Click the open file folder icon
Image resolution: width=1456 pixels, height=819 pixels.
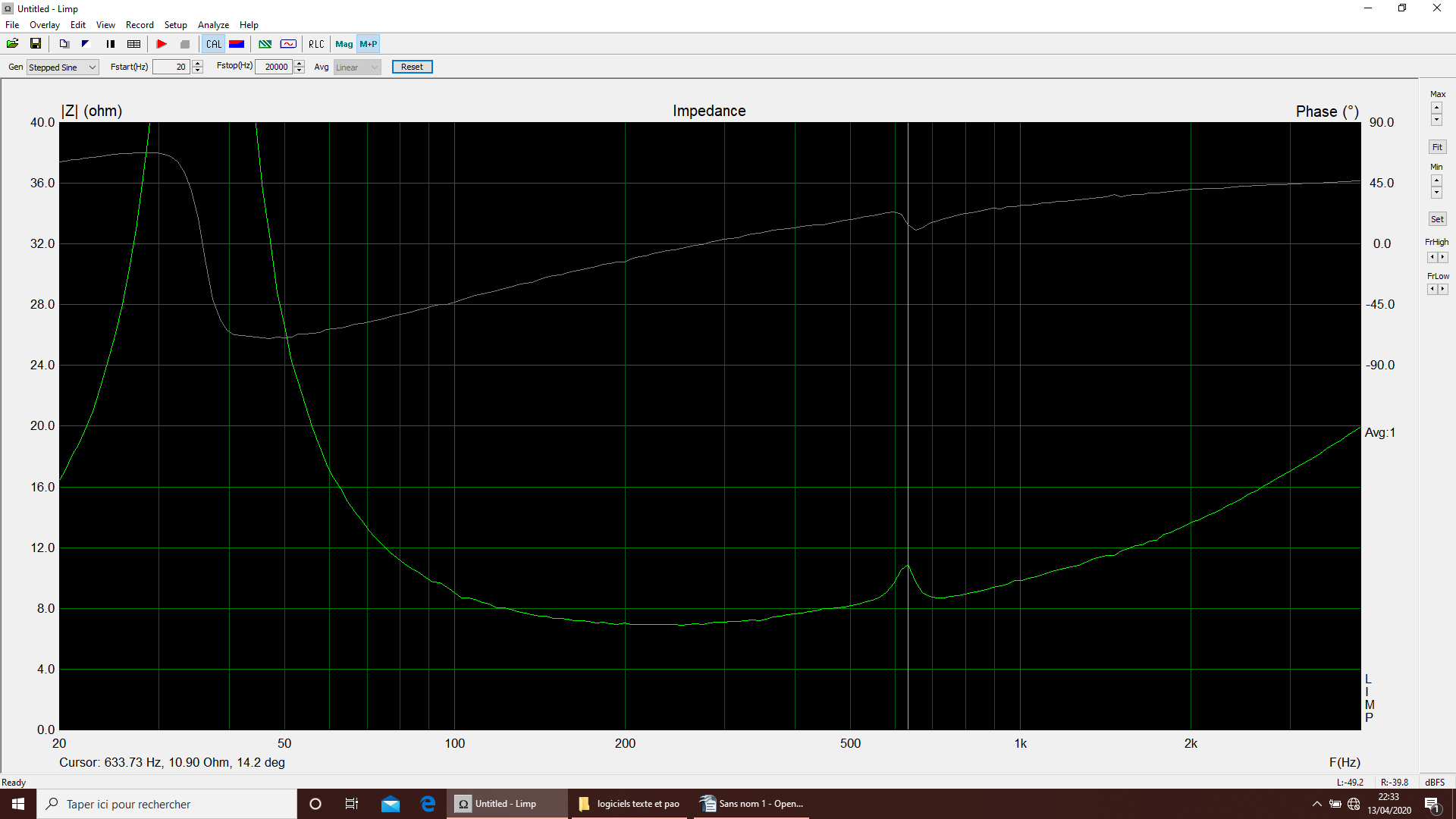[13, 44]
